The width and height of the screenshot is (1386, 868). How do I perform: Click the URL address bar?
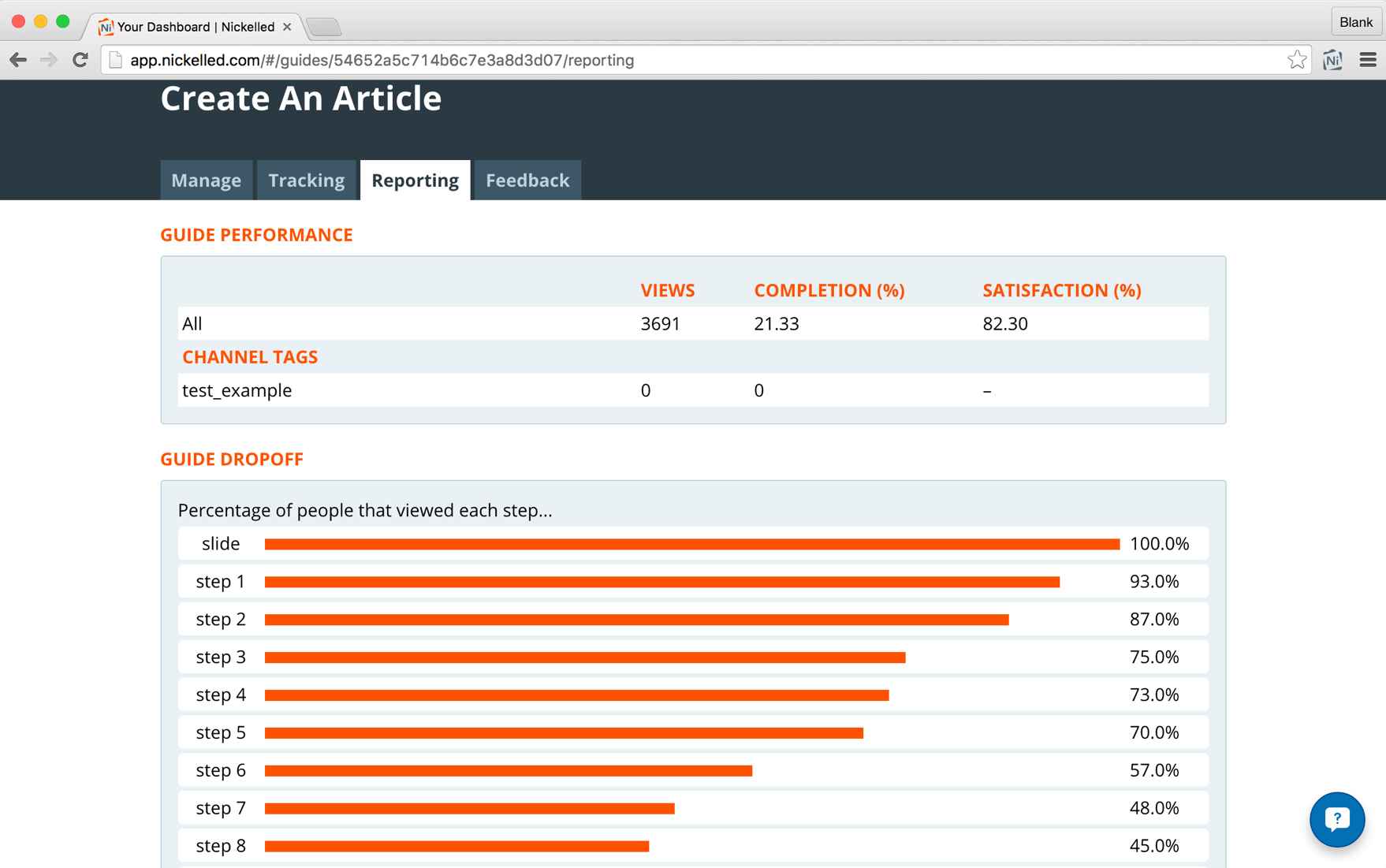click(x=706, y=60)
